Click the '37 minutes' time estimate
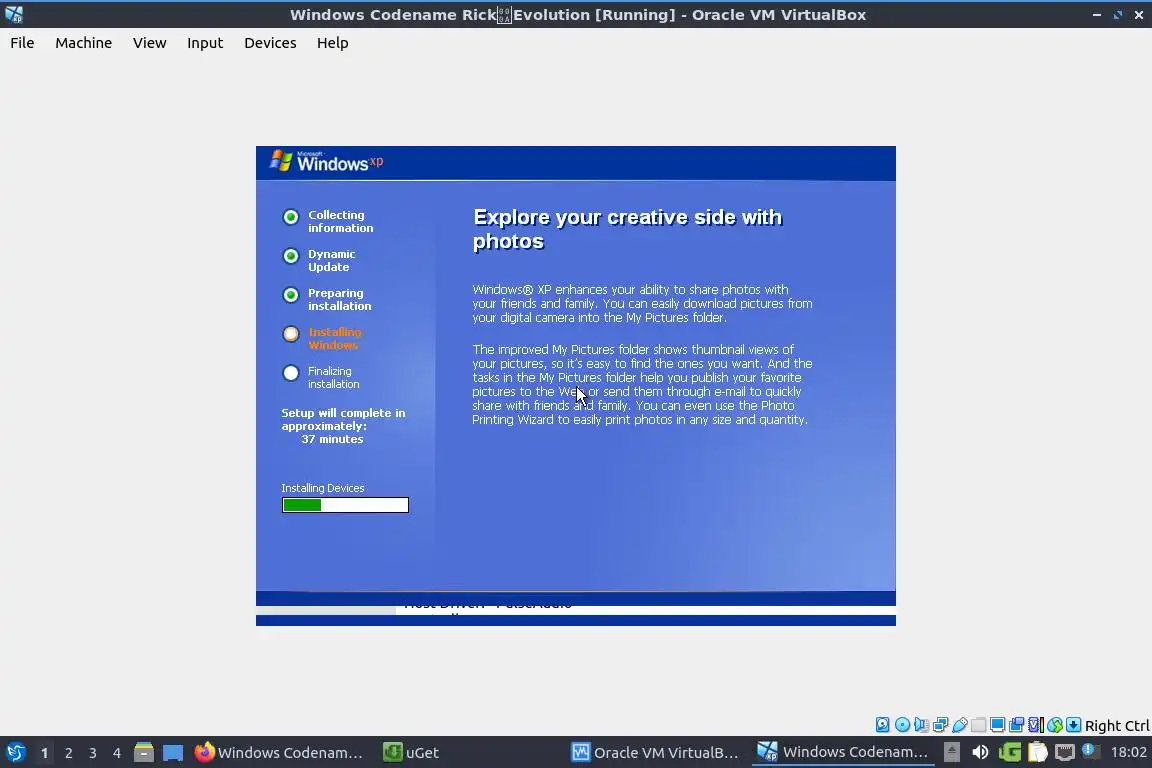The height and width of the screenshot is (768, 1152). (332, 439)
